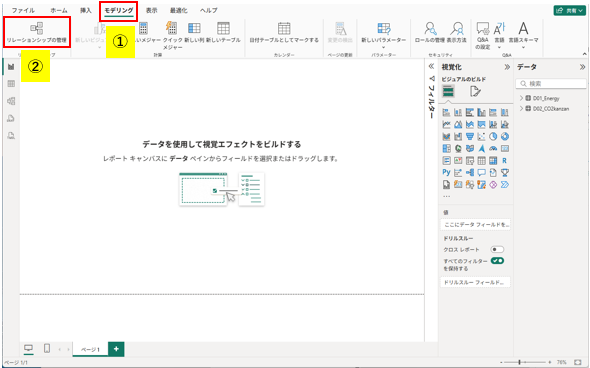Click 検索 (Search) field in Data pane
This screenshot has width=590, height=368.
[551, 84]
